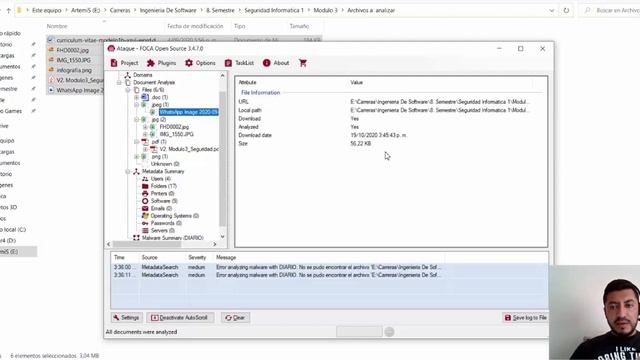Select the jpeg (1) file type icon
The image size is (640, 360).
pos(144,105)
